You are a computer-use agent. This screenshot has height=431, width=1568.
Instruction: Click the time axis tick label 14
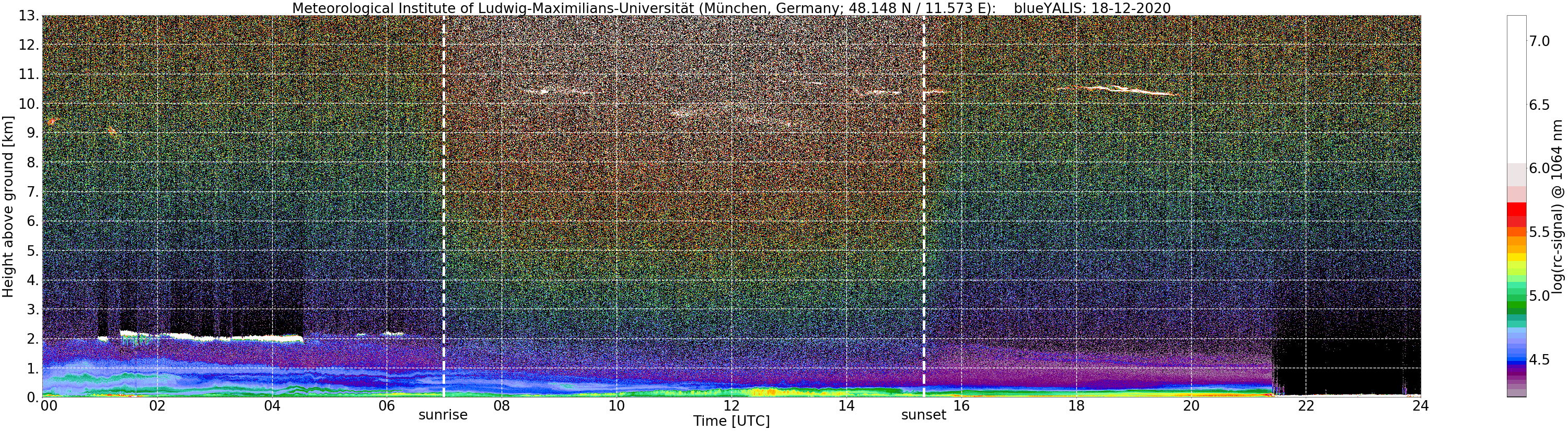click(846, 405)
